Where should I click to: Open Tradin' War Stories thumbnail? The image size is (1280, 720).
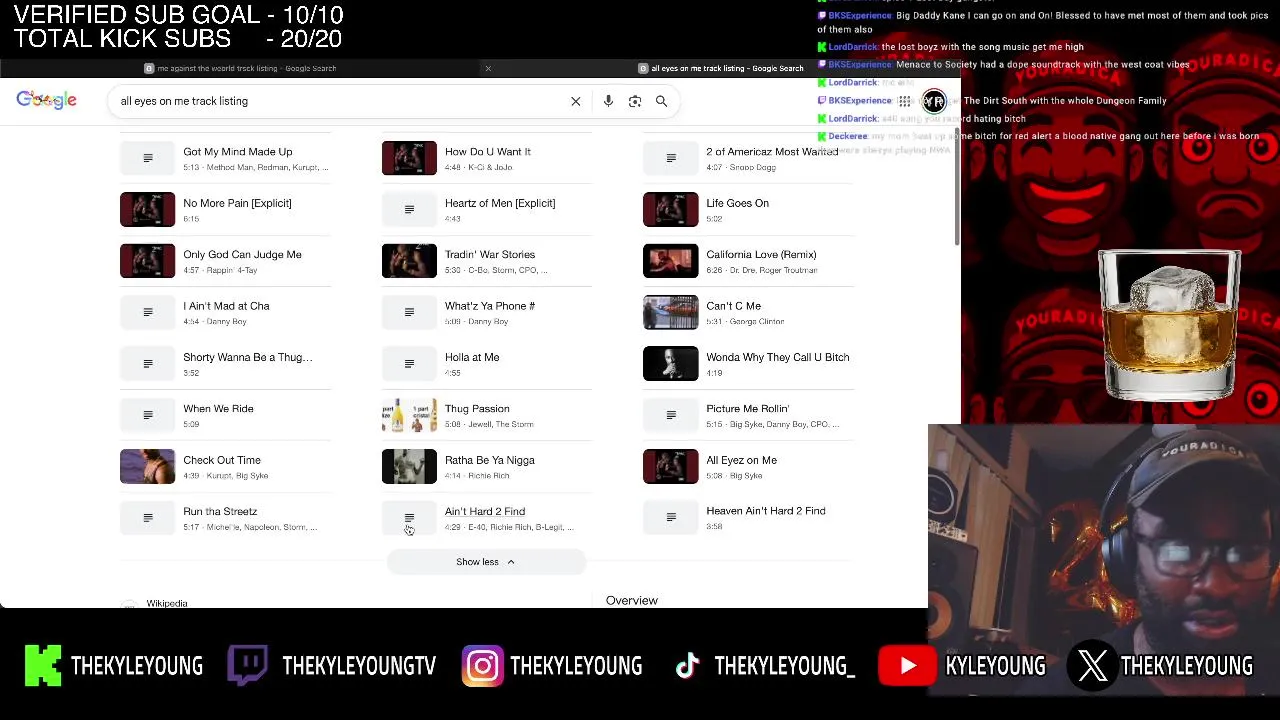(x=409, y=261)
